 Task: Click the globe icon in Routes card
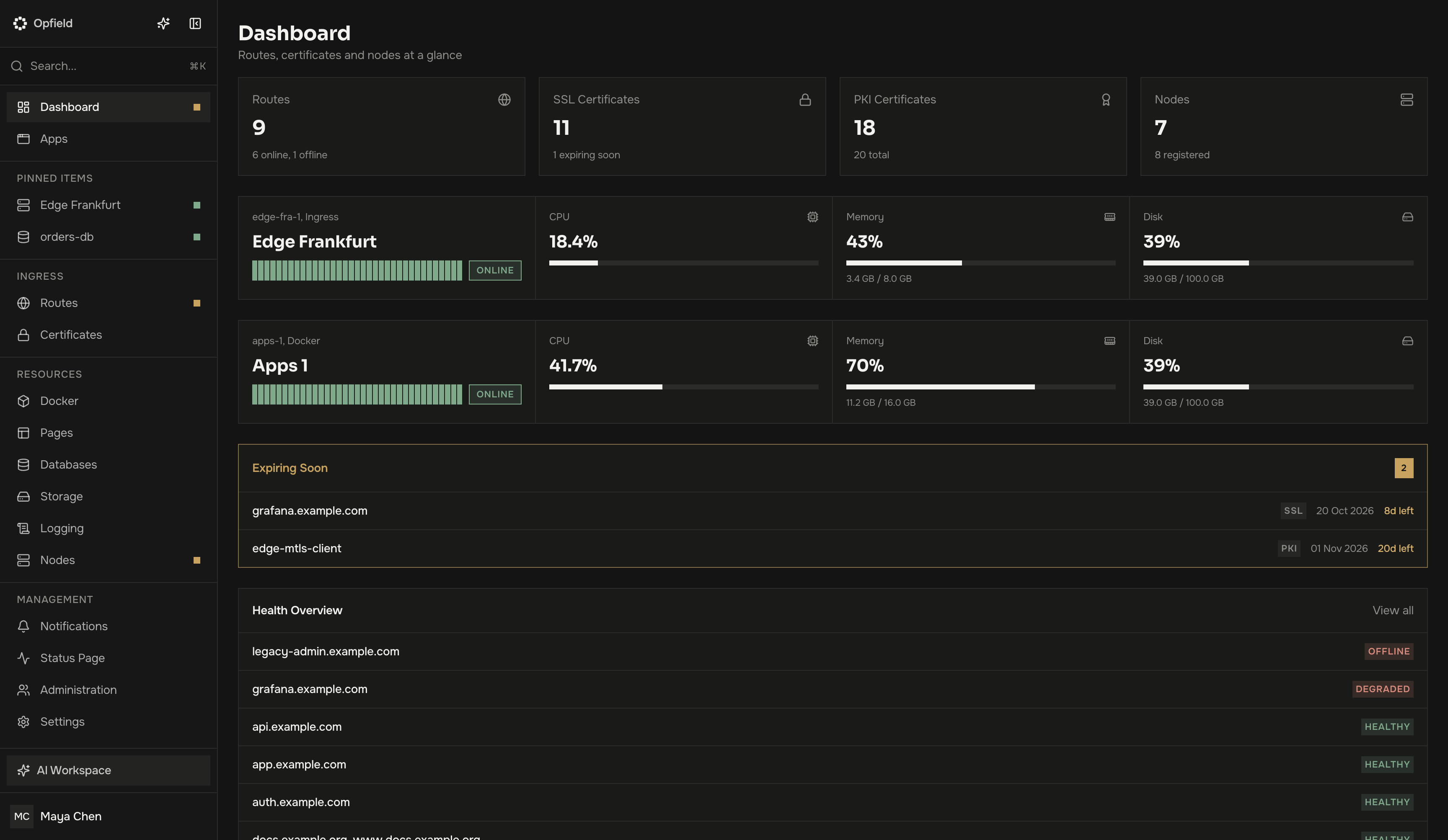(x=504, y=99)
